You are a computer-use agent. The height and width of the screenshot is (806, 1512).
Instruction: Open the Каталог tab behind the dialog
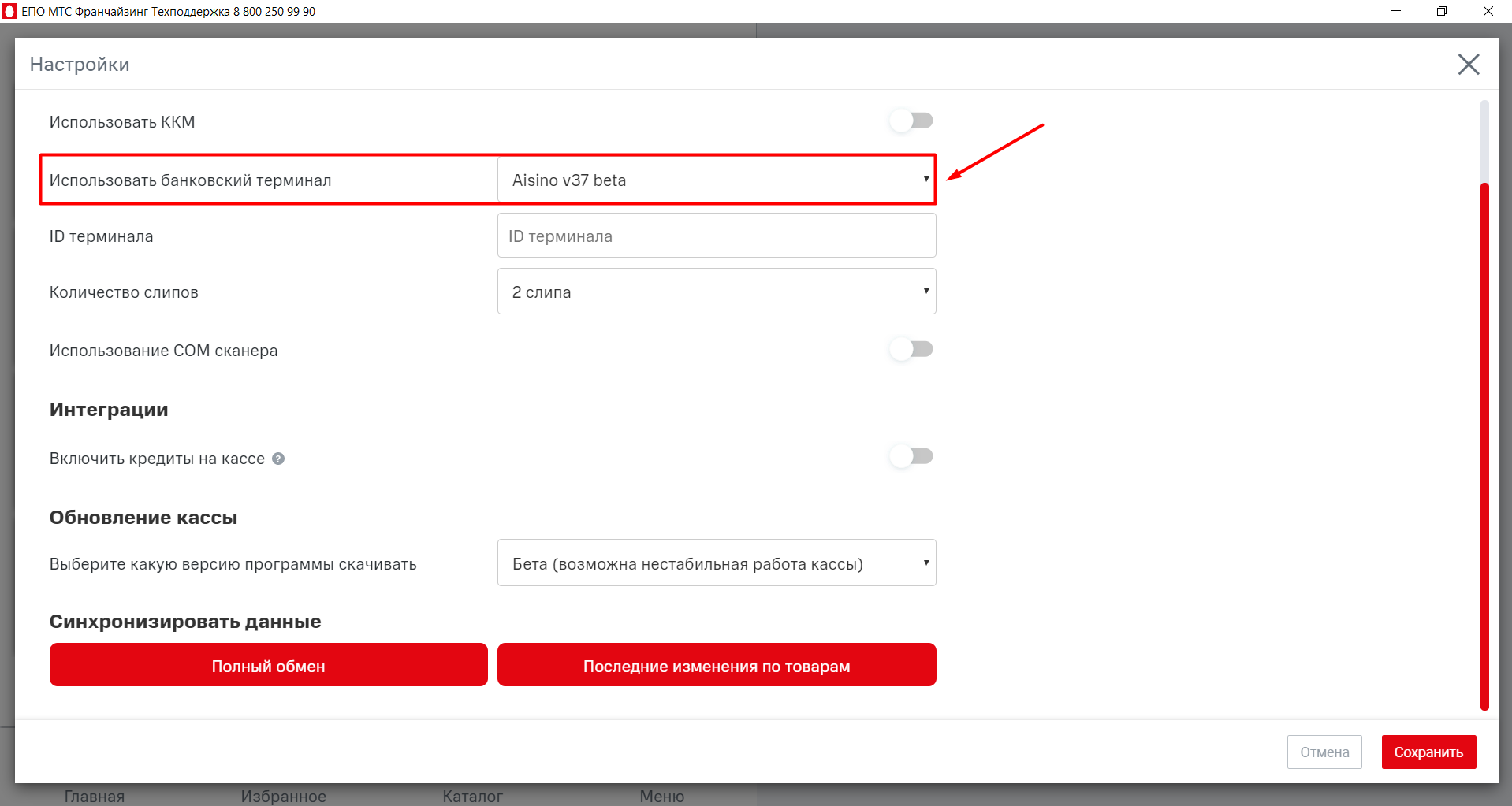coord(473,796)
